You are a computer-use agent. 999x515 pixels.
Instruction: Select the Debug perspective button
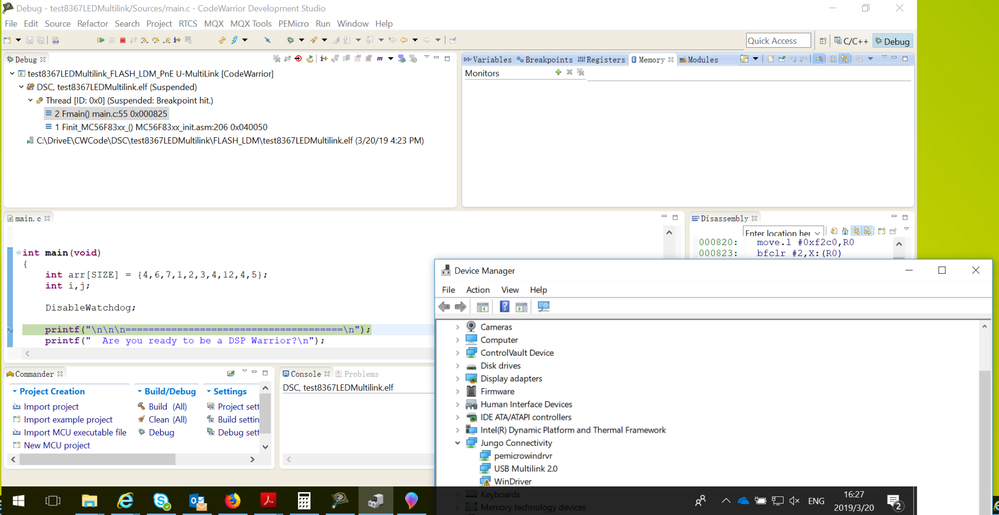(x=892, y=41)
